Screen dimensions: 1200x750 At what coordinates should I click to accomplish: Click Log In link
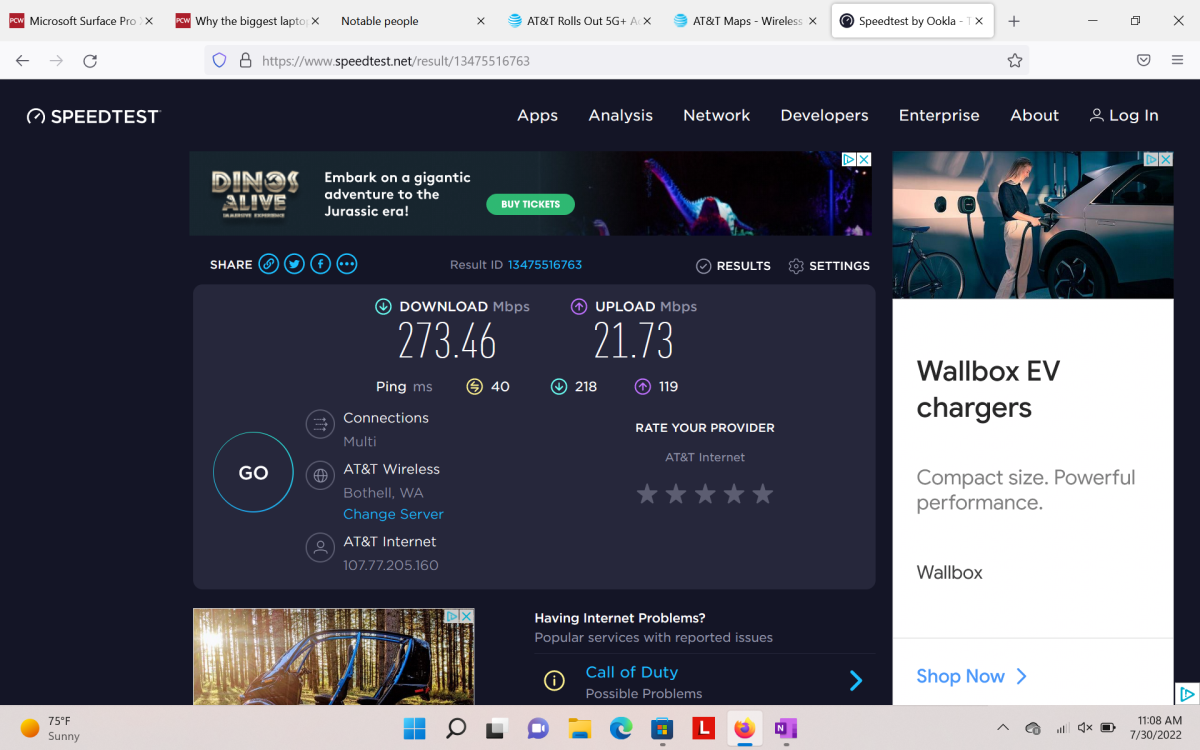[1124, 115]
